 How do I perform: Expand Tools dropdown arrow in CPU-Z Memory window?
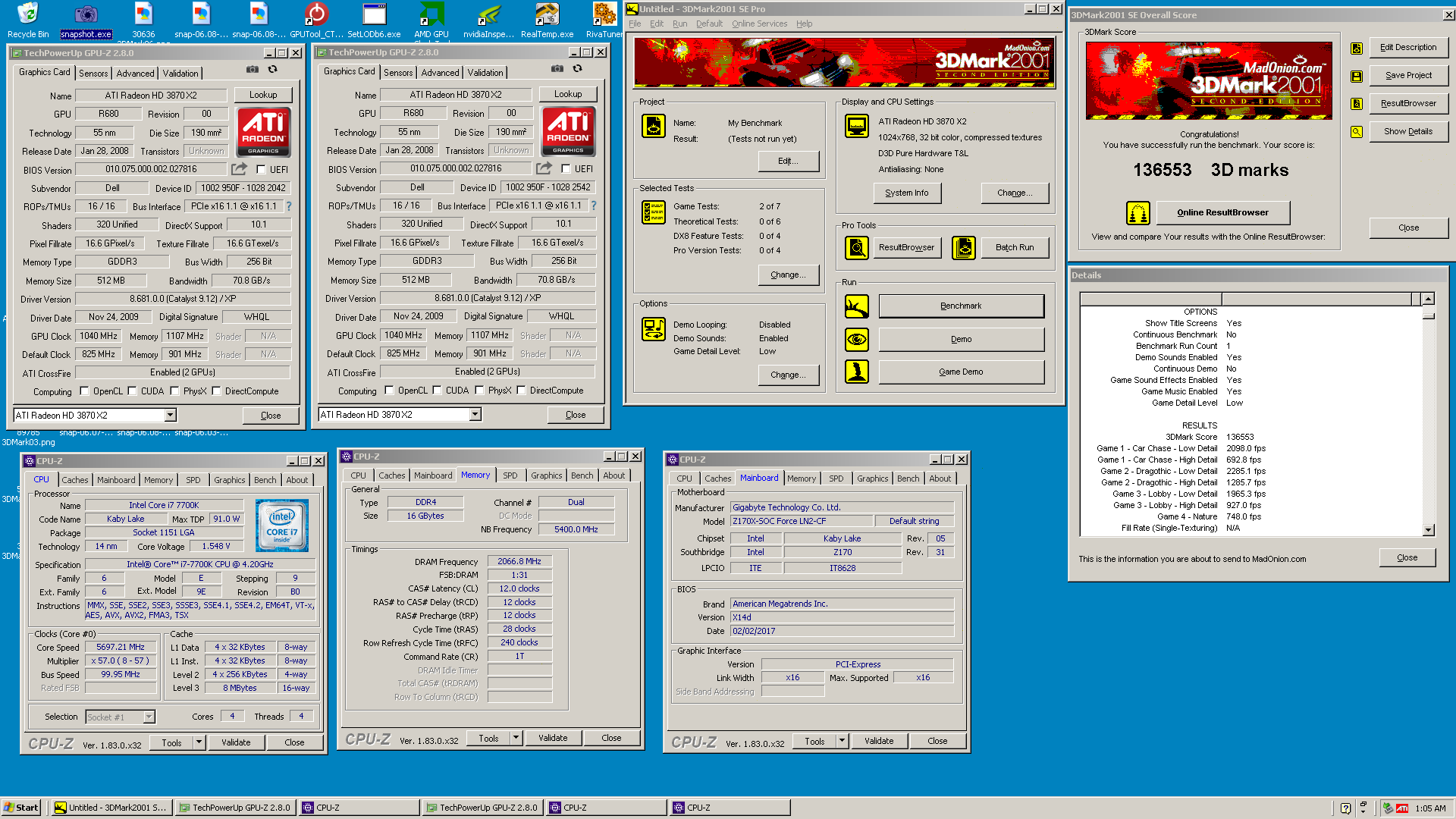tap(516, 737)
